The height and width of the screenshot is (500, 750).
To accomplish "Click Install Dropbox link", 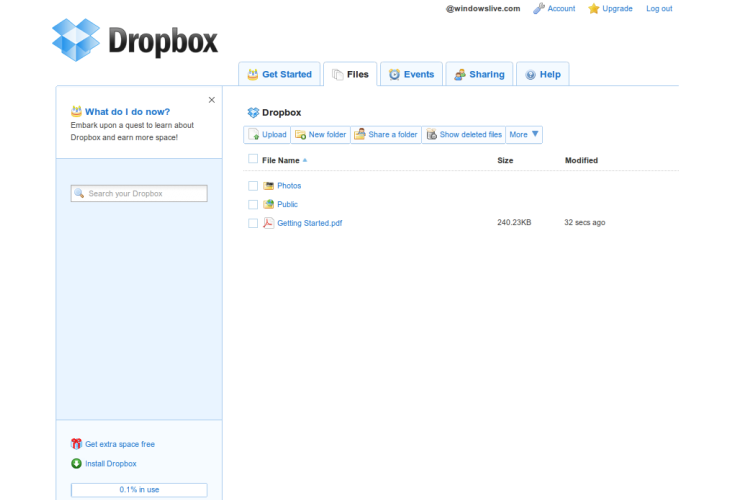I will click(x=110, y=464).
